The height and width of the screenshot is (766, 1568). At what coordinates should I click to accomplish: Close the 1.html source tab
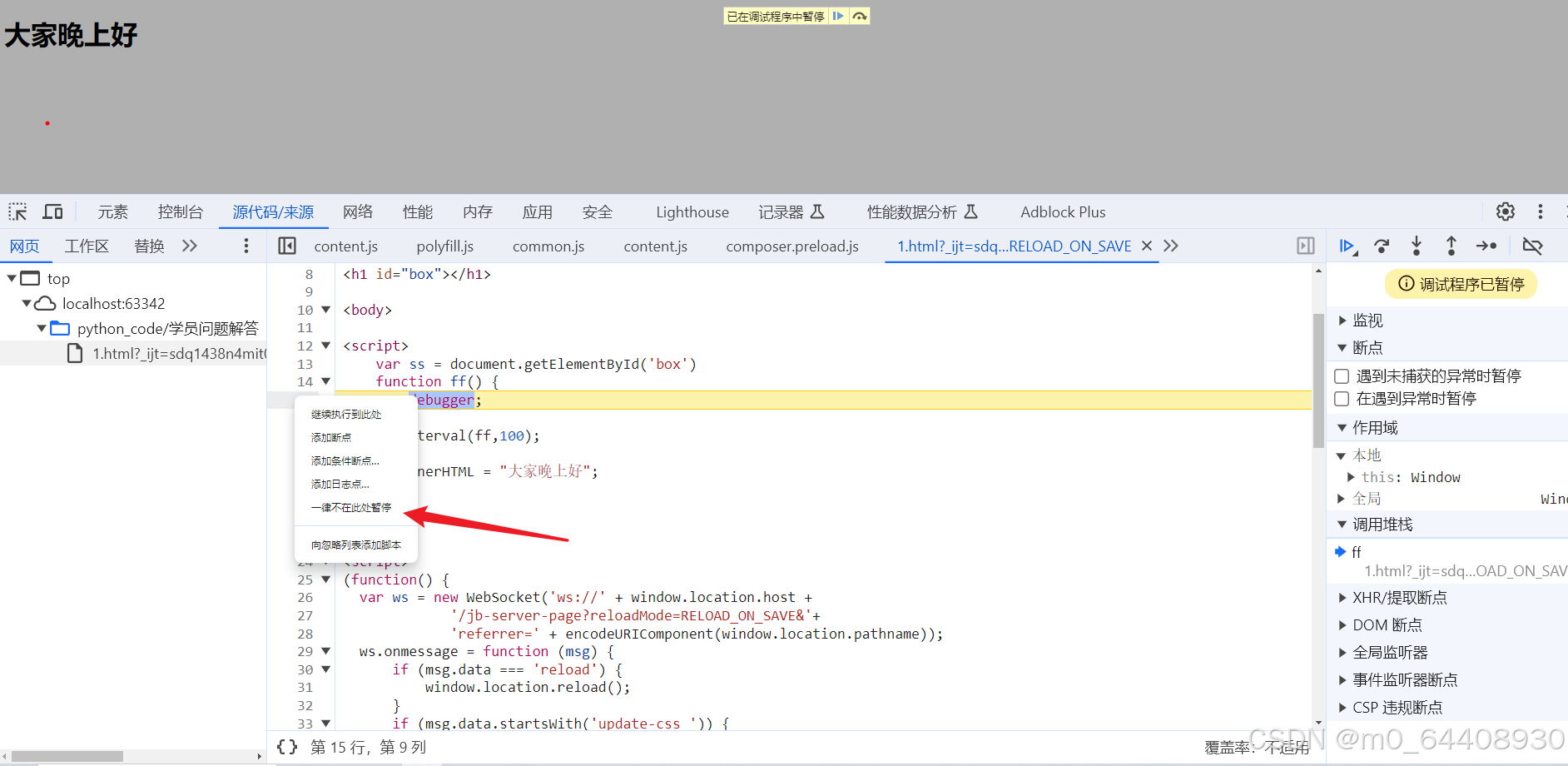1146,246
